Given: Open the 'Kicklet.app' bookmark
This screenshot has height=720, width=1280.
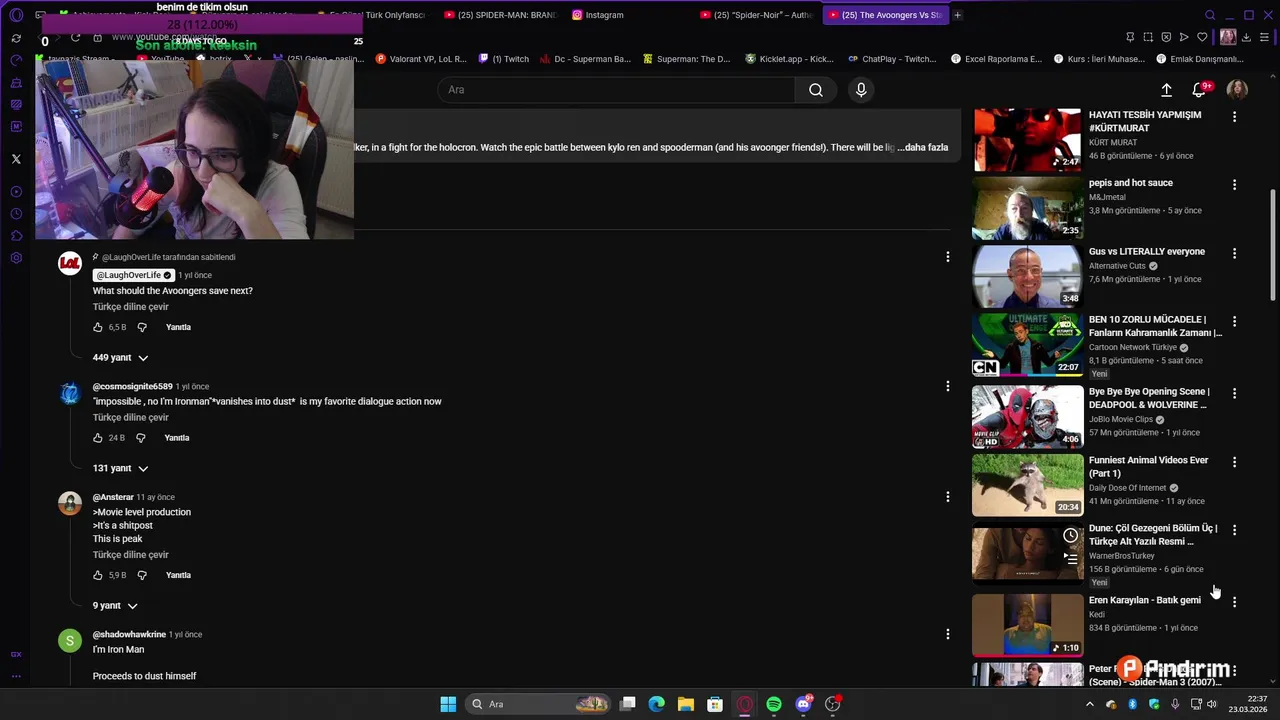Looking at the screenshot, I should pyautogui.click(x=789, y=59).
